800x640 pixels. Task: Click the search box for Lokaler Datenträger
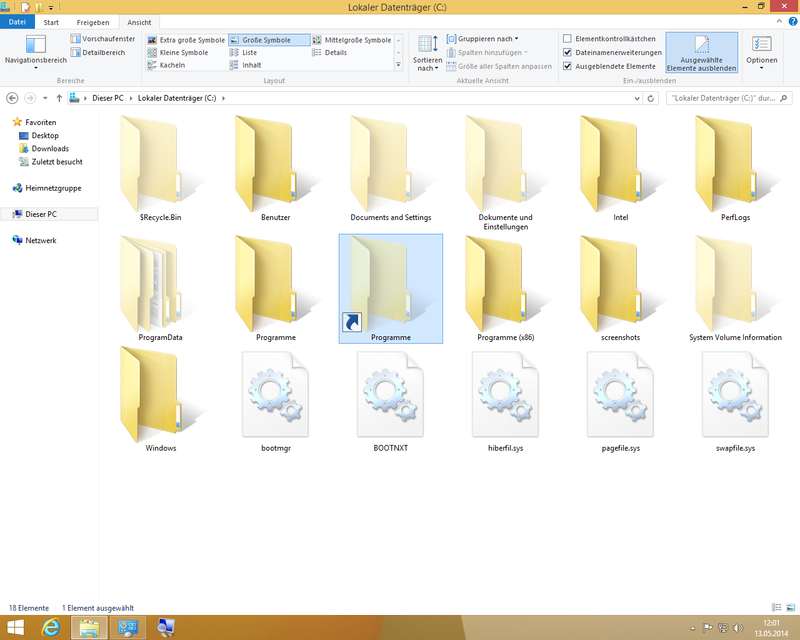[x=729, y=98]
